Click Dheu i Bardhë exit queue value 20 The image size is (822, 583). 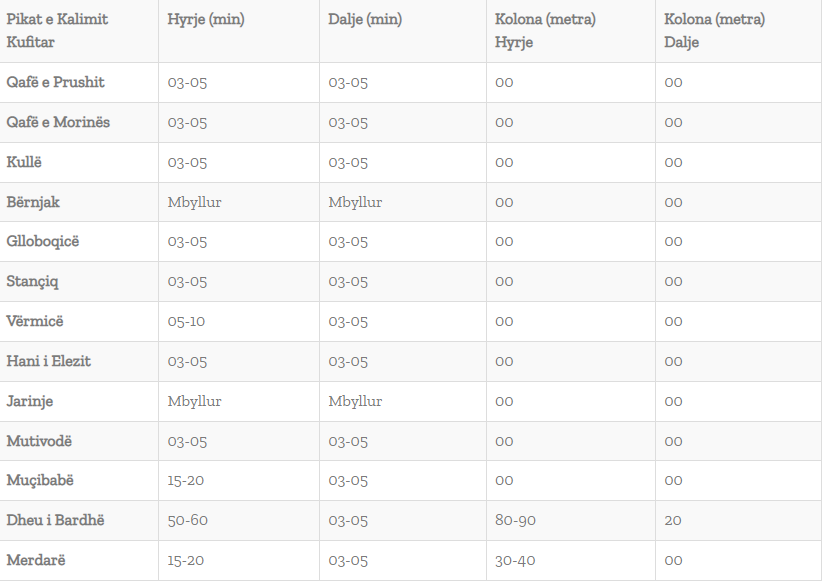point(673,520)
